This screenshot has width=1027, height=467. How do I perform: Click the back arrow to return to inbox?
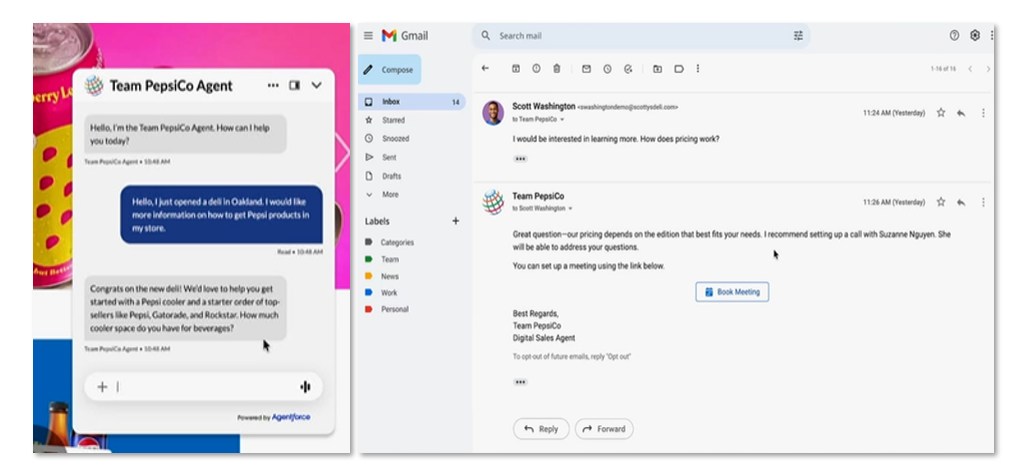pos(485,69)
